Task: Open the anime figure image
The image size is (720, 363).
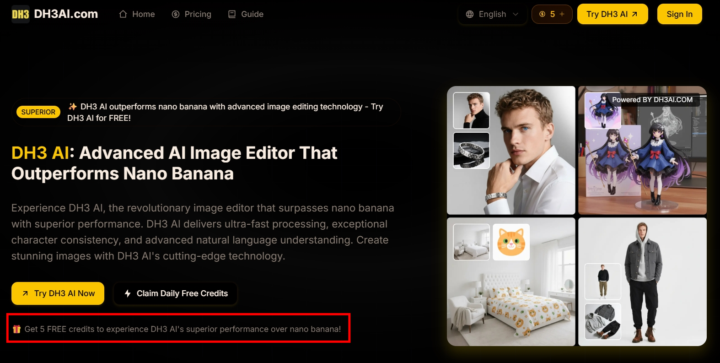Action: coord(642,150)
